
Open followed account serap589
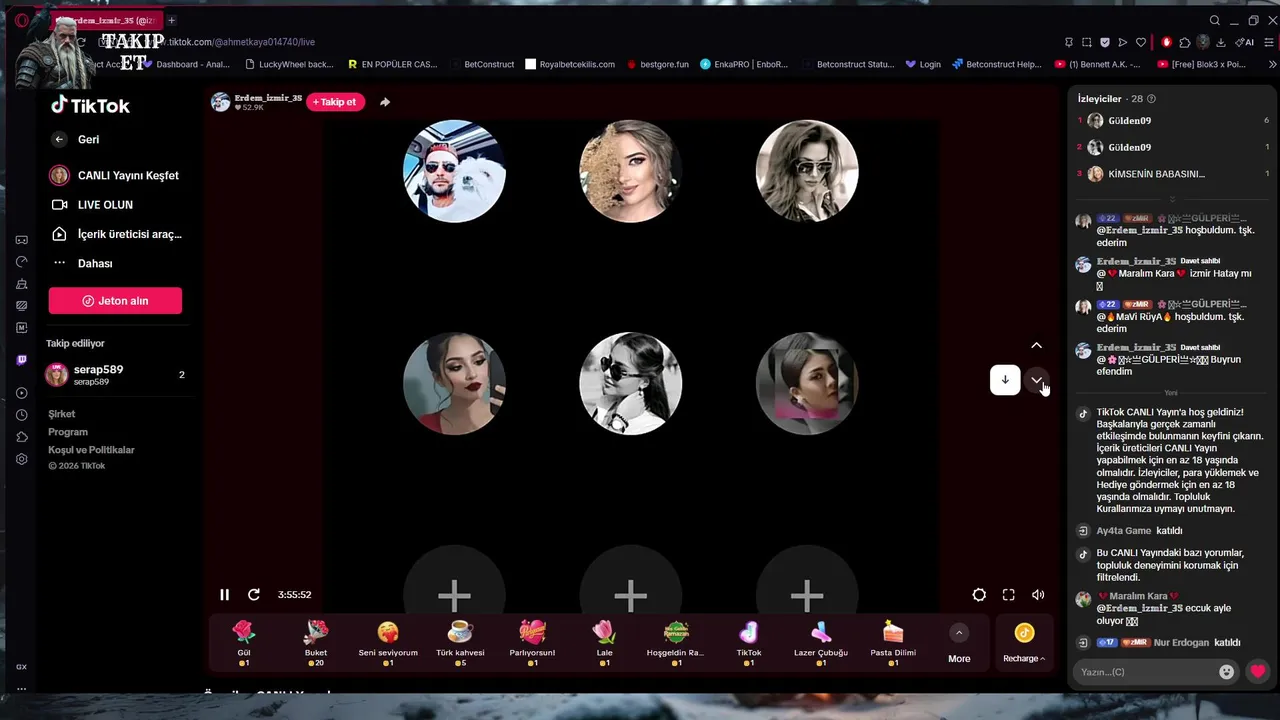pos(115,375)
